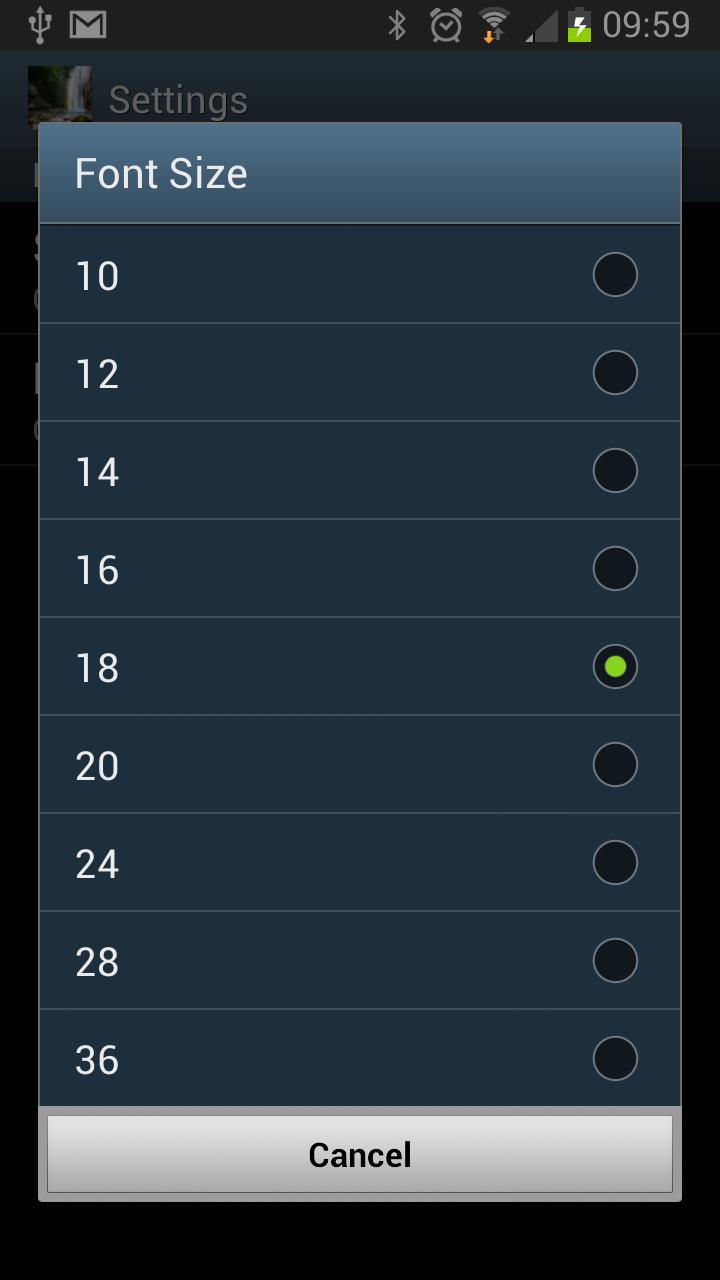
Task: Select the font size 14 radio button
Action: click(615, 471)
